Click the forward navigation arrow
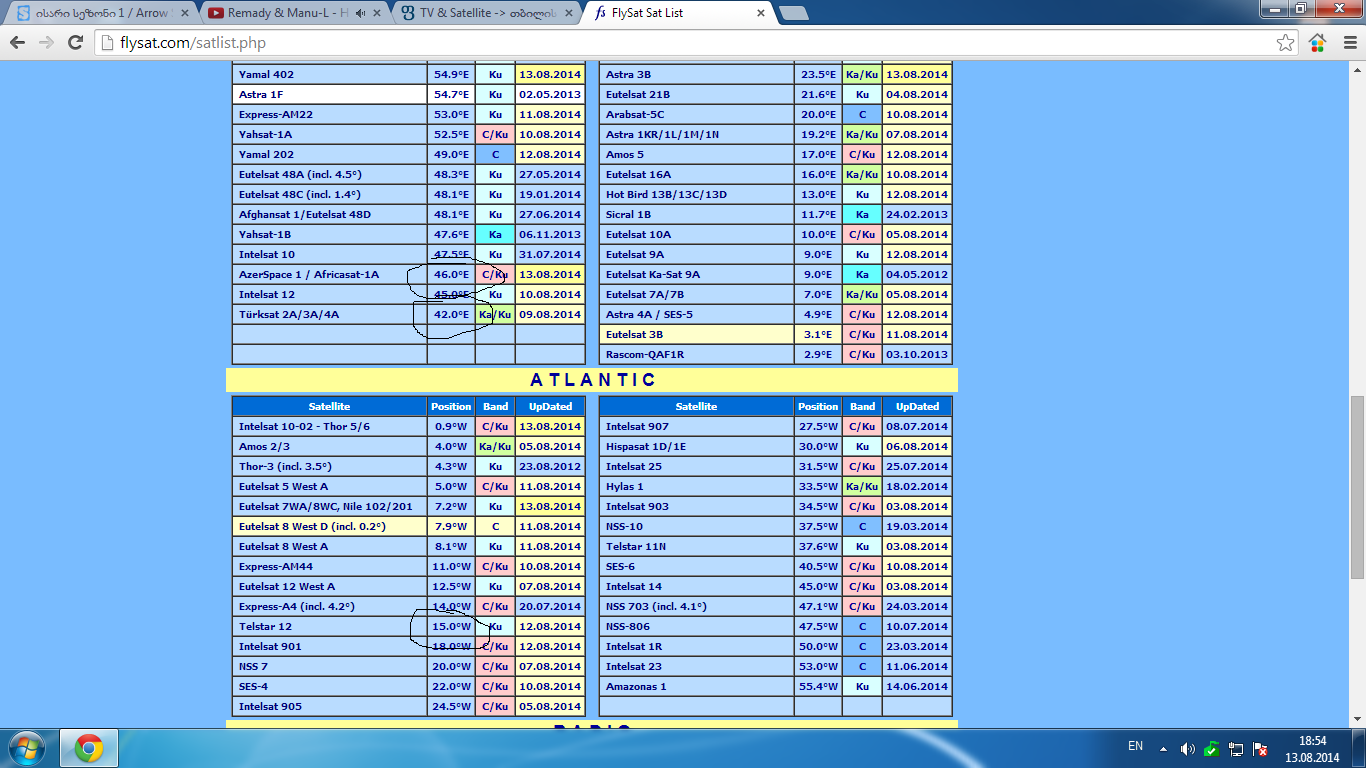The image size is (1366, 768). point(46,43)
